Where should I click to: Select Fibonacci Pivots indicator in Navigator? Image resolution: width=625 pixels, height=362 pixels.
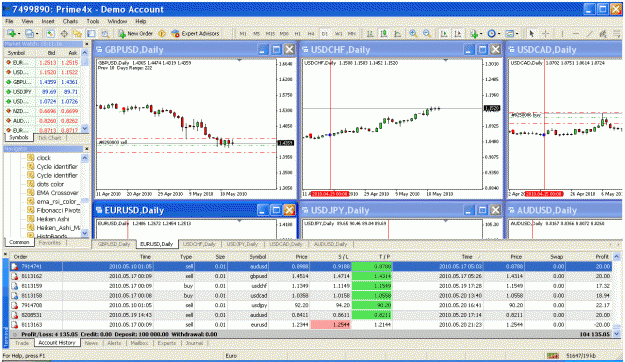(x=54, y=210)
